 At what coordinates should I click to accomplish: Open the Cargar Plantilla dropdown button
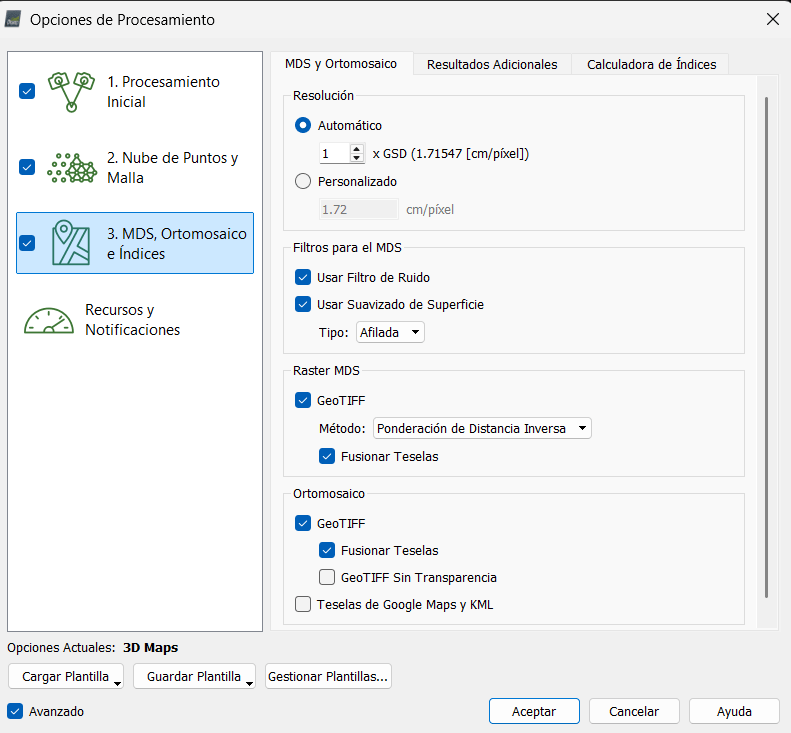(x=66, y=677)
